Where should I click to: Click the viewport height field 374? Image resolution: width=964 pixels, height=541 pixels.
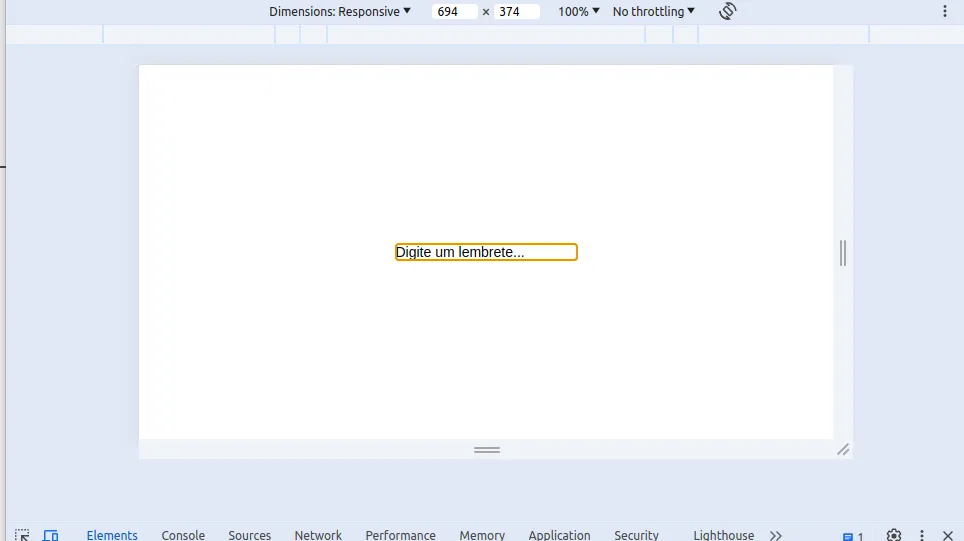click(x=516, y=11)
